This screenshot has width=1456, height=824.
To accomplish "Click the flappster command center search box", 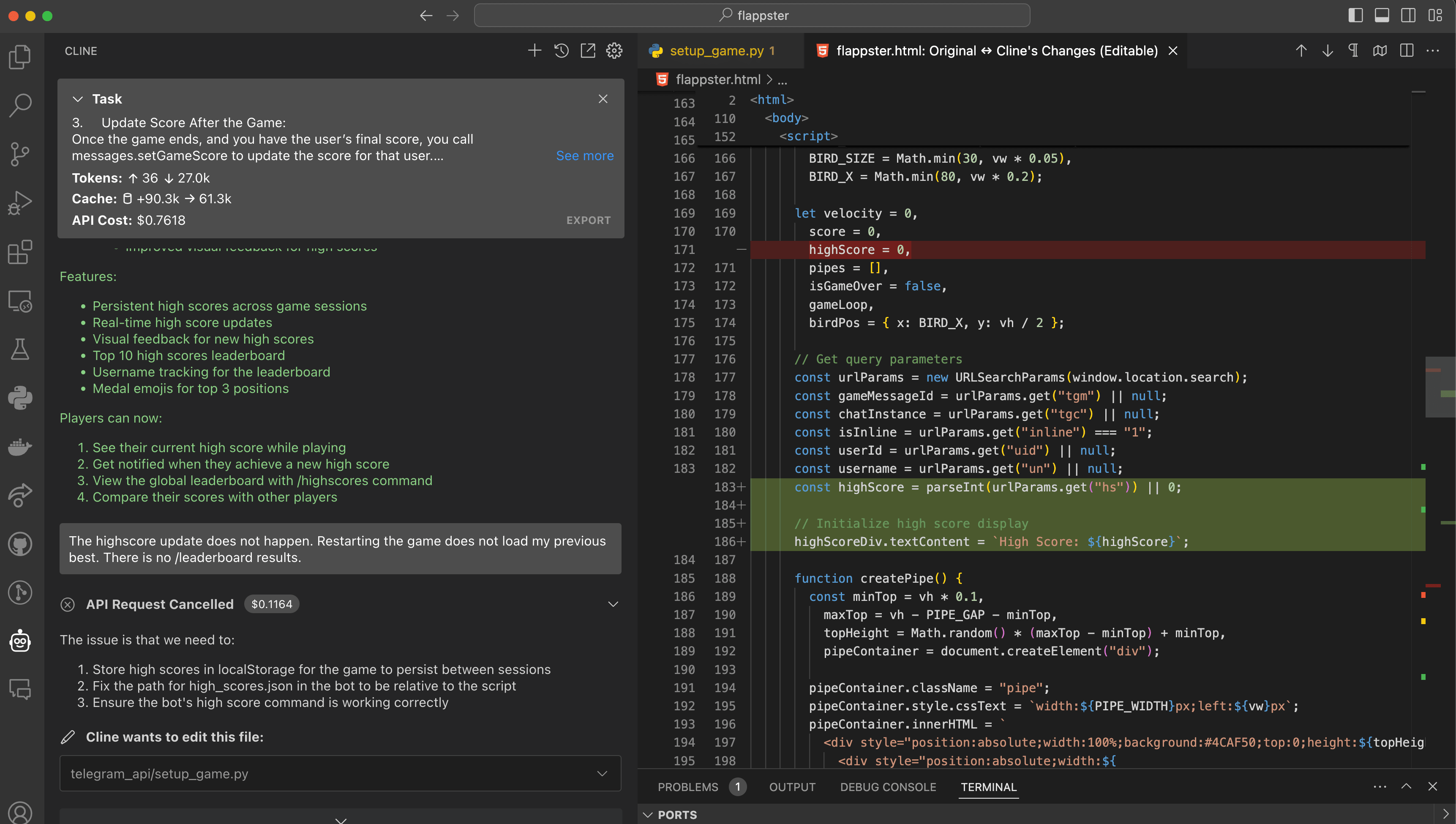I will [x=752, y=15].
